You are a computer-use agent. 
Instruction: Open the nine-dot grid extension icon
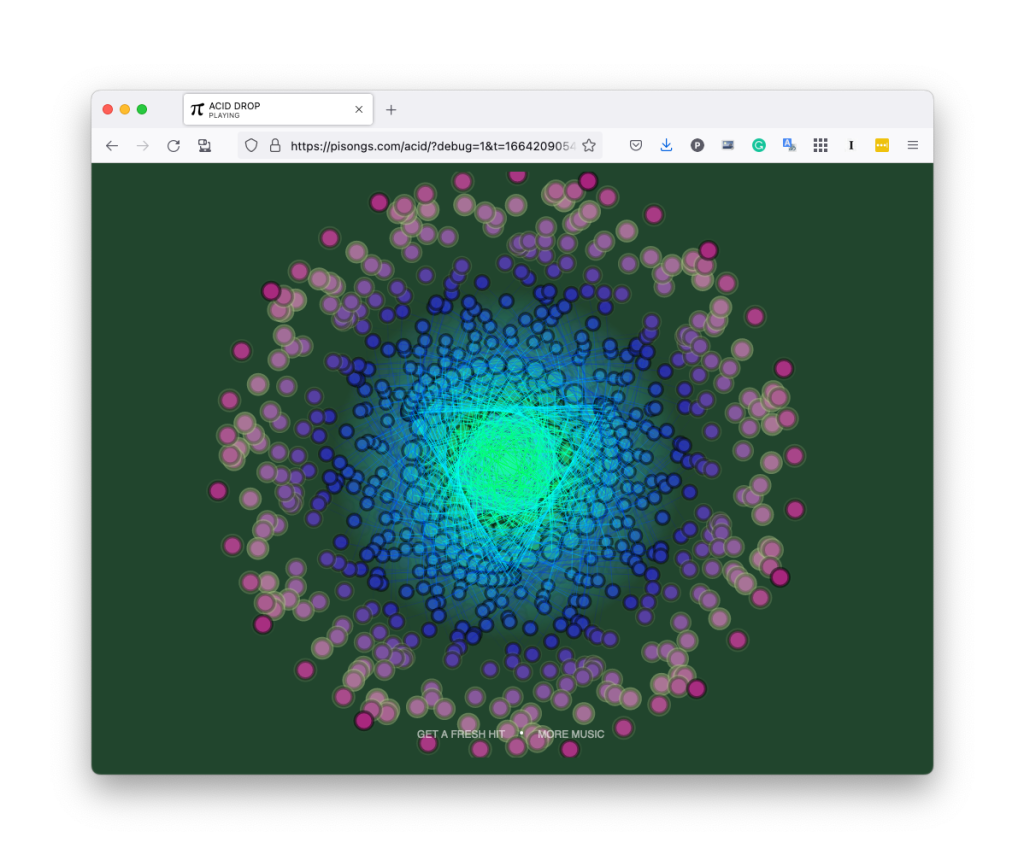click(820, 146)
